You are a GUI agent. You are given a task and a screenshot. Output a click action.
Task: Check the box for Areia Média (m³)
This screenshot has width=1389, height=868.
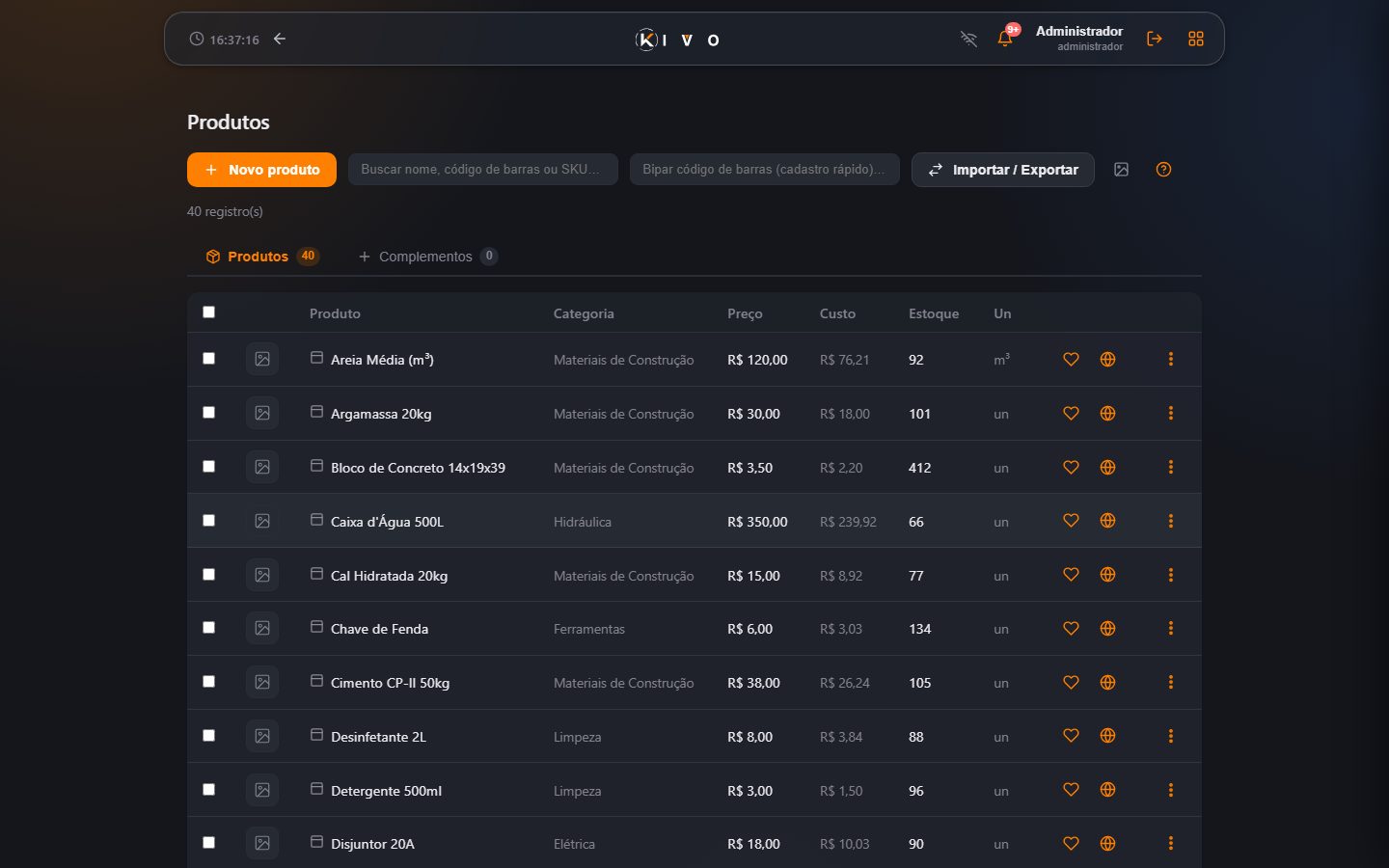[208, 358]
